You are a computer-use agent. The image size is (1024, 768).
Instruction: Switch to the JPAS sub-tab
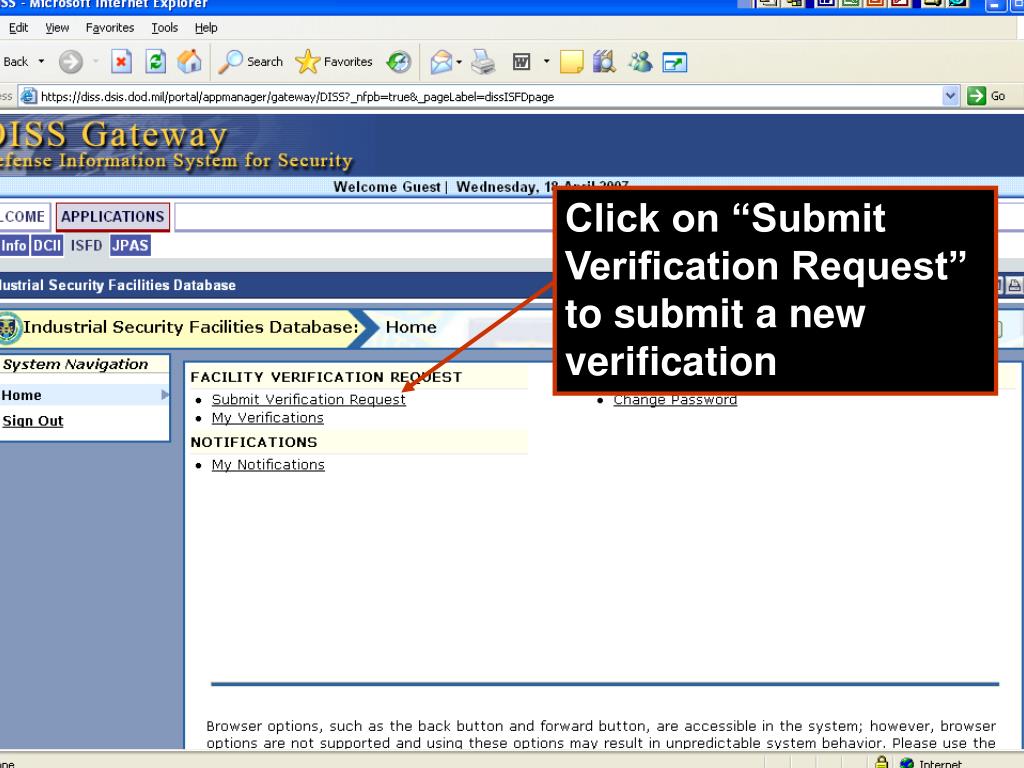(130, 246)
